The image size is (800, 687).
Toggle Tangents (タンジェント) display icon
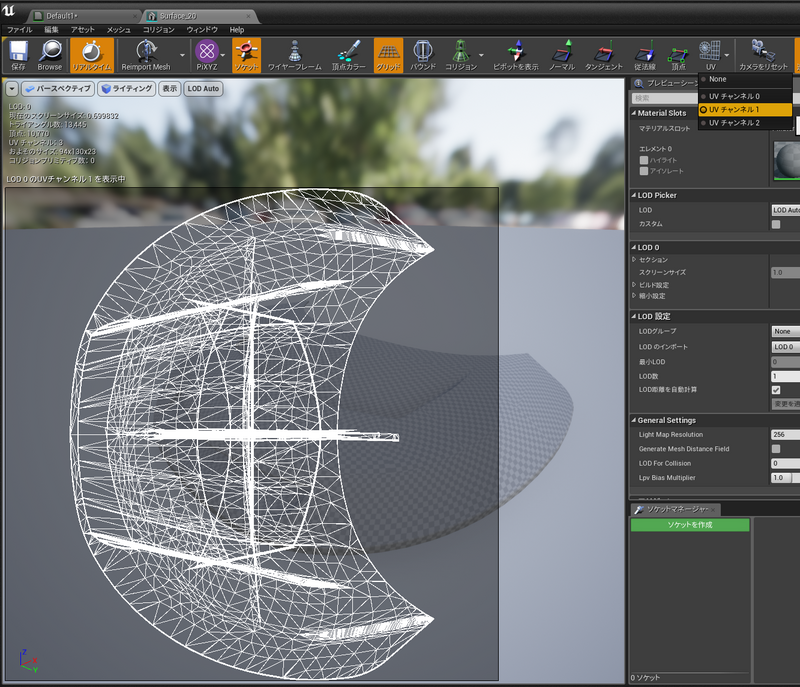click(x=604, y=55)
